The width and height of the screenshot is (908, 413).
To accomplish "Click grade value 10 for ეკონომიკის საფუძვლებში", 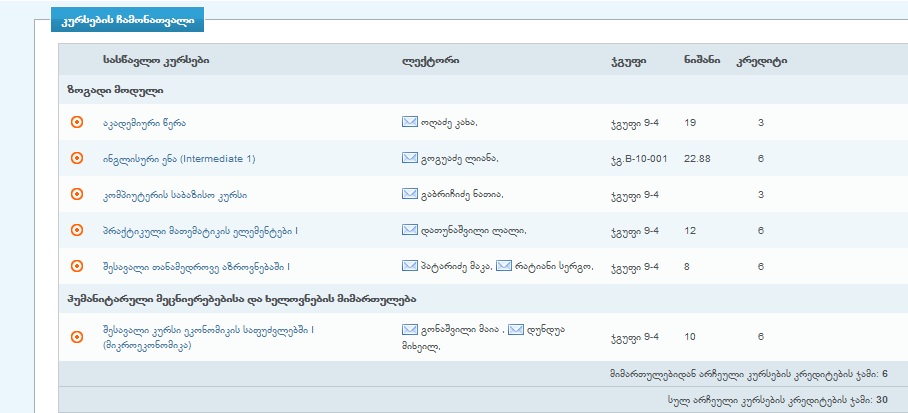I will click(x=690, y=337).
